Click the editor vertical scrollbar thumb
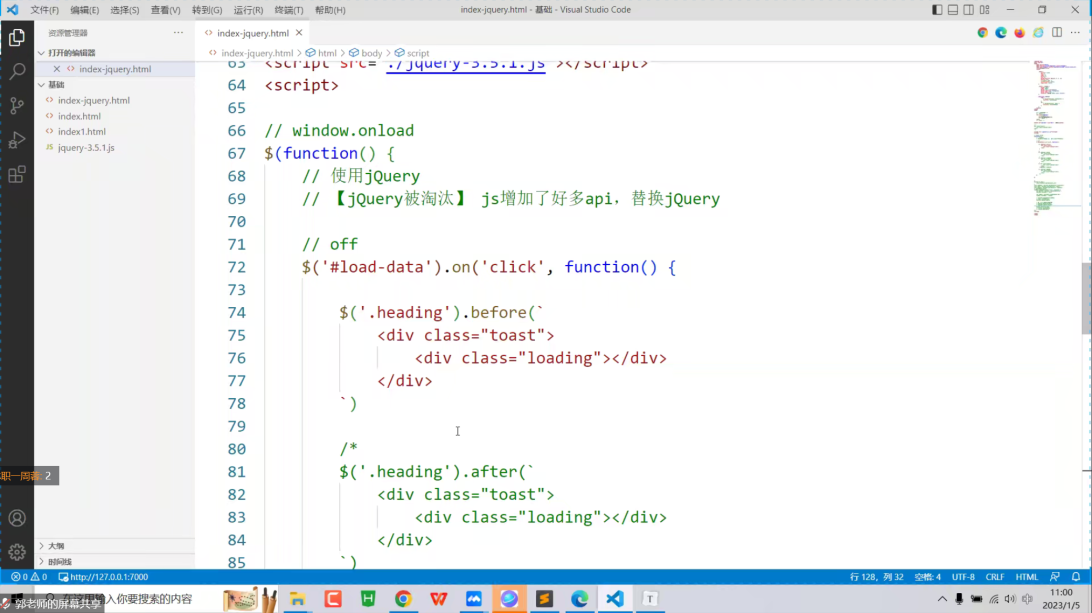The width and height of the screenshot is (1092, 613). 1086,298
